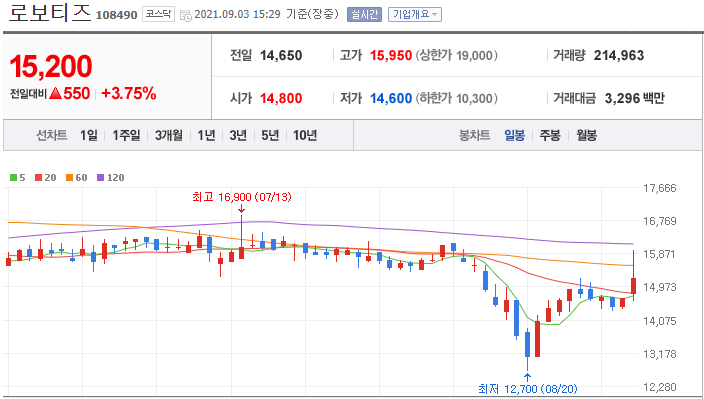
Task: Click the stock code 108490
Action: [116, 15]
